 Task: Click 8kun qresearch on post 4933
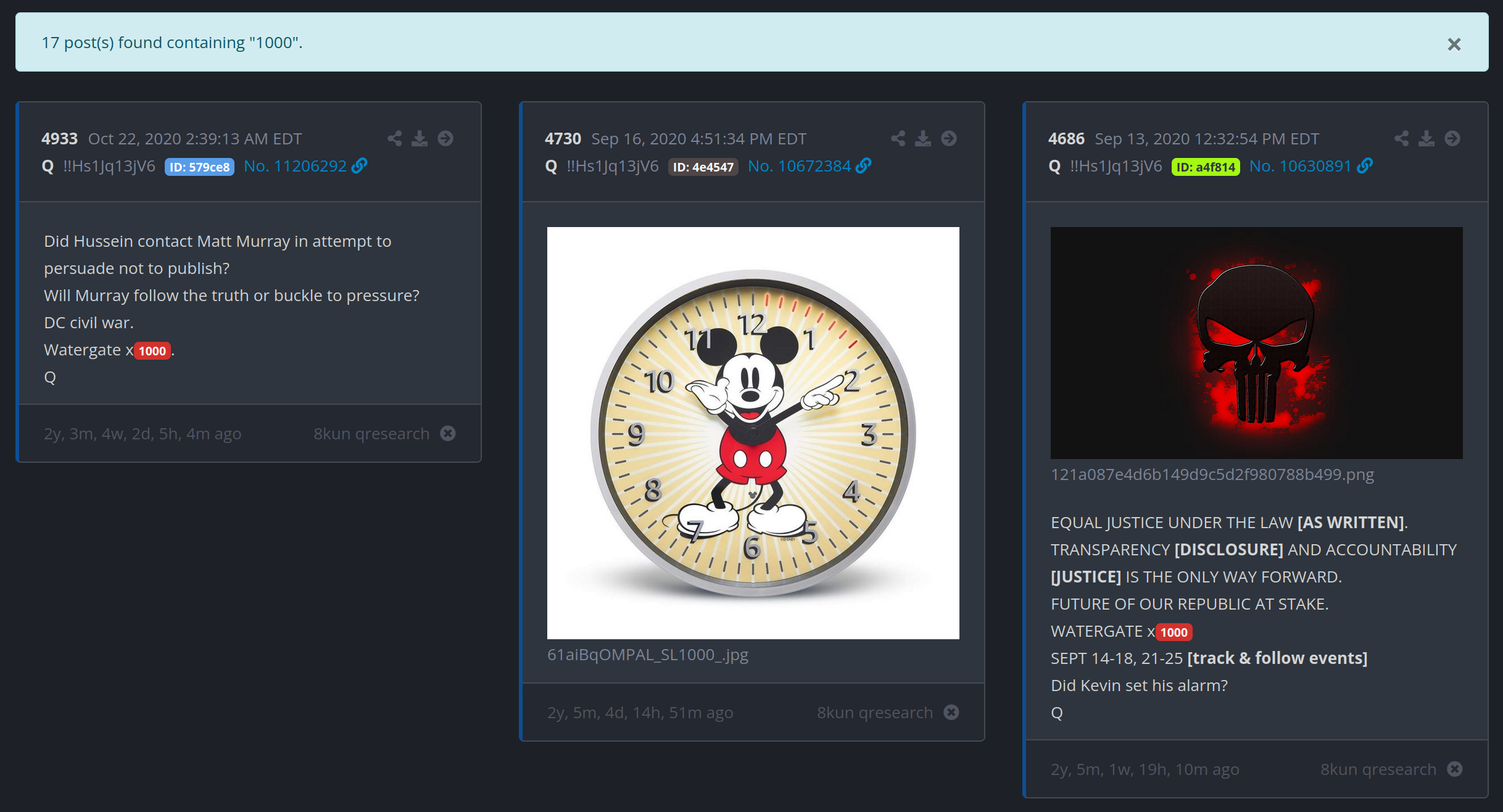point(371,434)
